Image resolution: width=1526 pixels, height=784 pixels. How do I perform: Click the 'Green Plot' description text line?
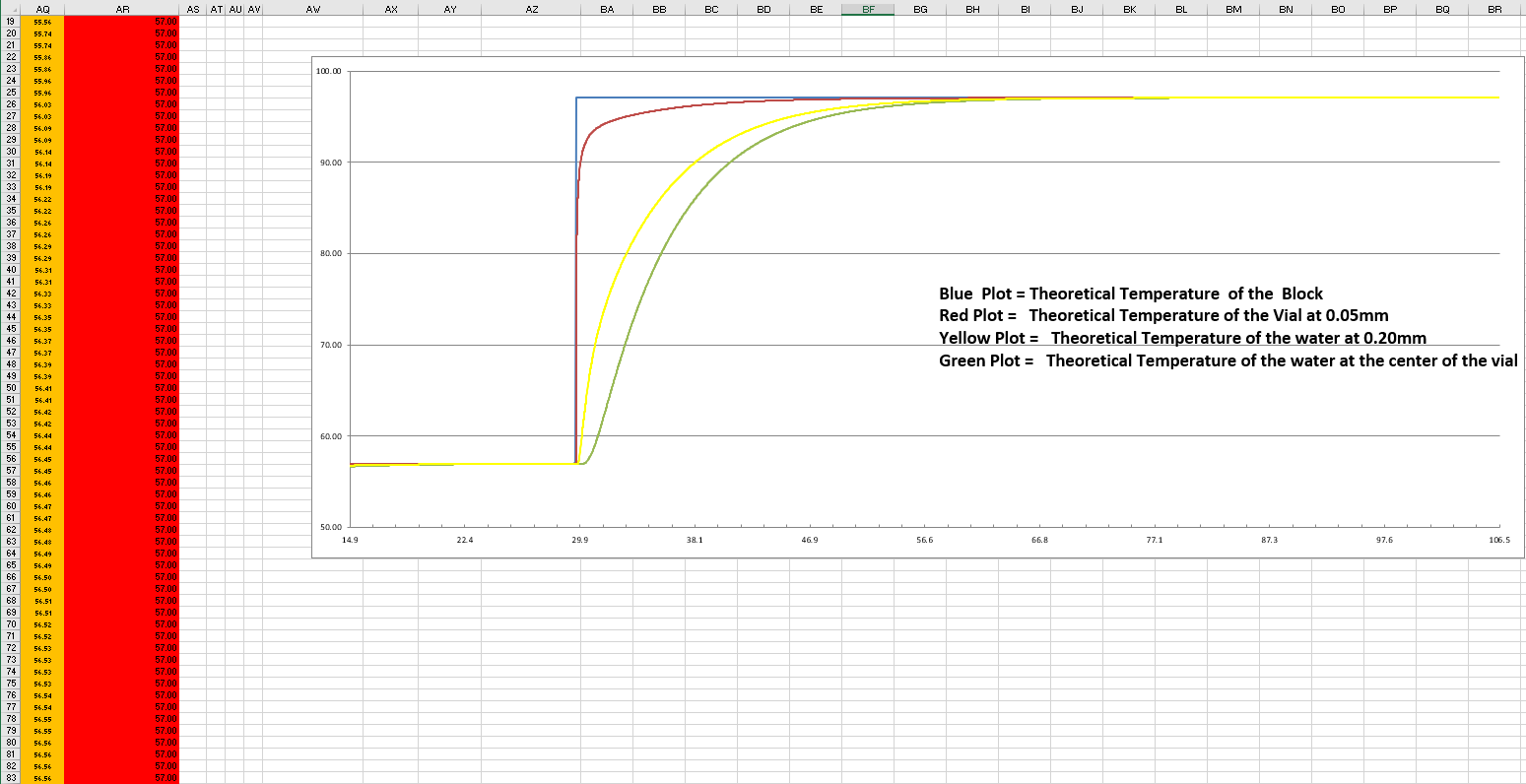1227,360
